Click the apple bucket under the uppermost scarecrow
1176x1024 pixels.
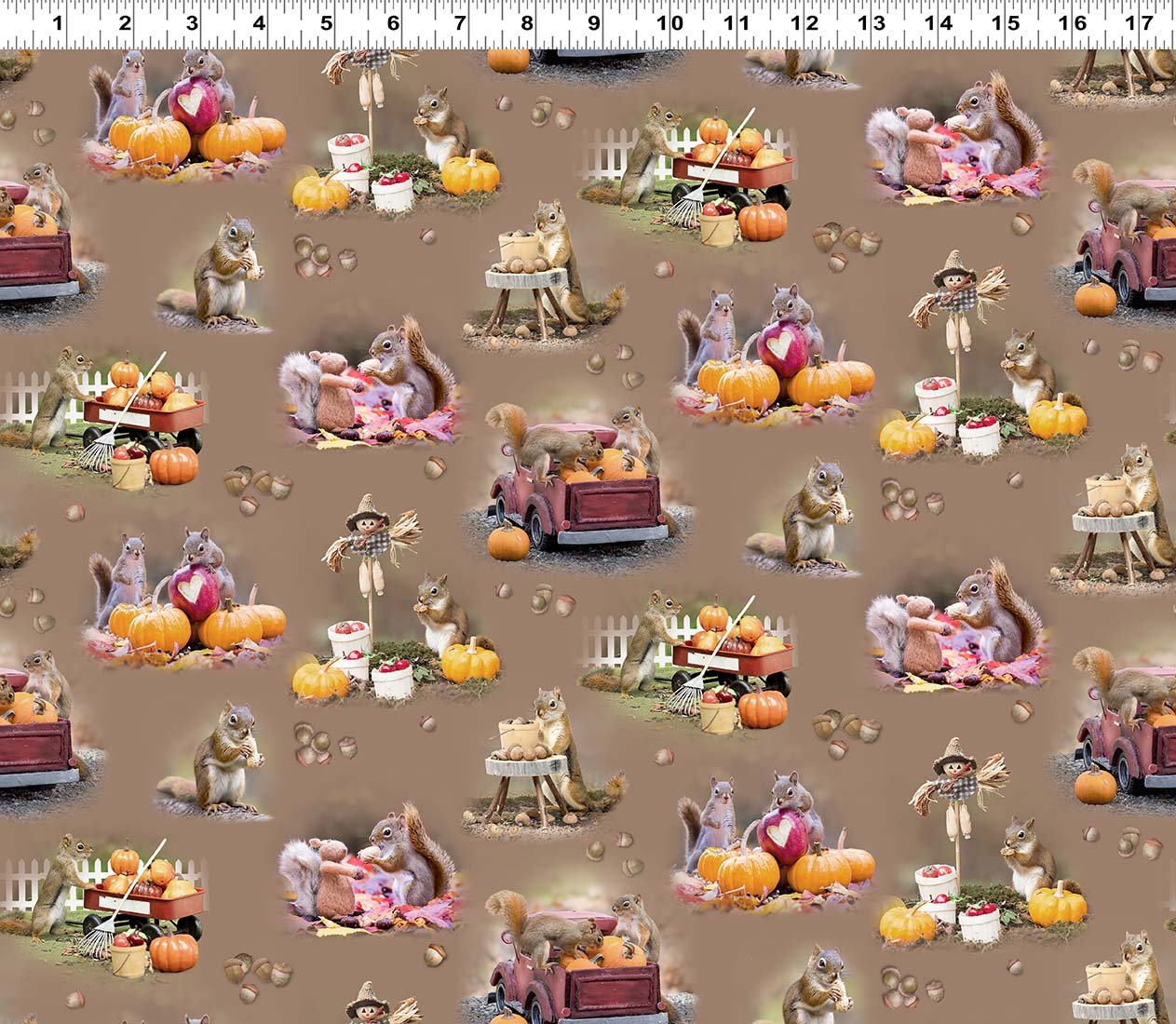tap(350, 150)
